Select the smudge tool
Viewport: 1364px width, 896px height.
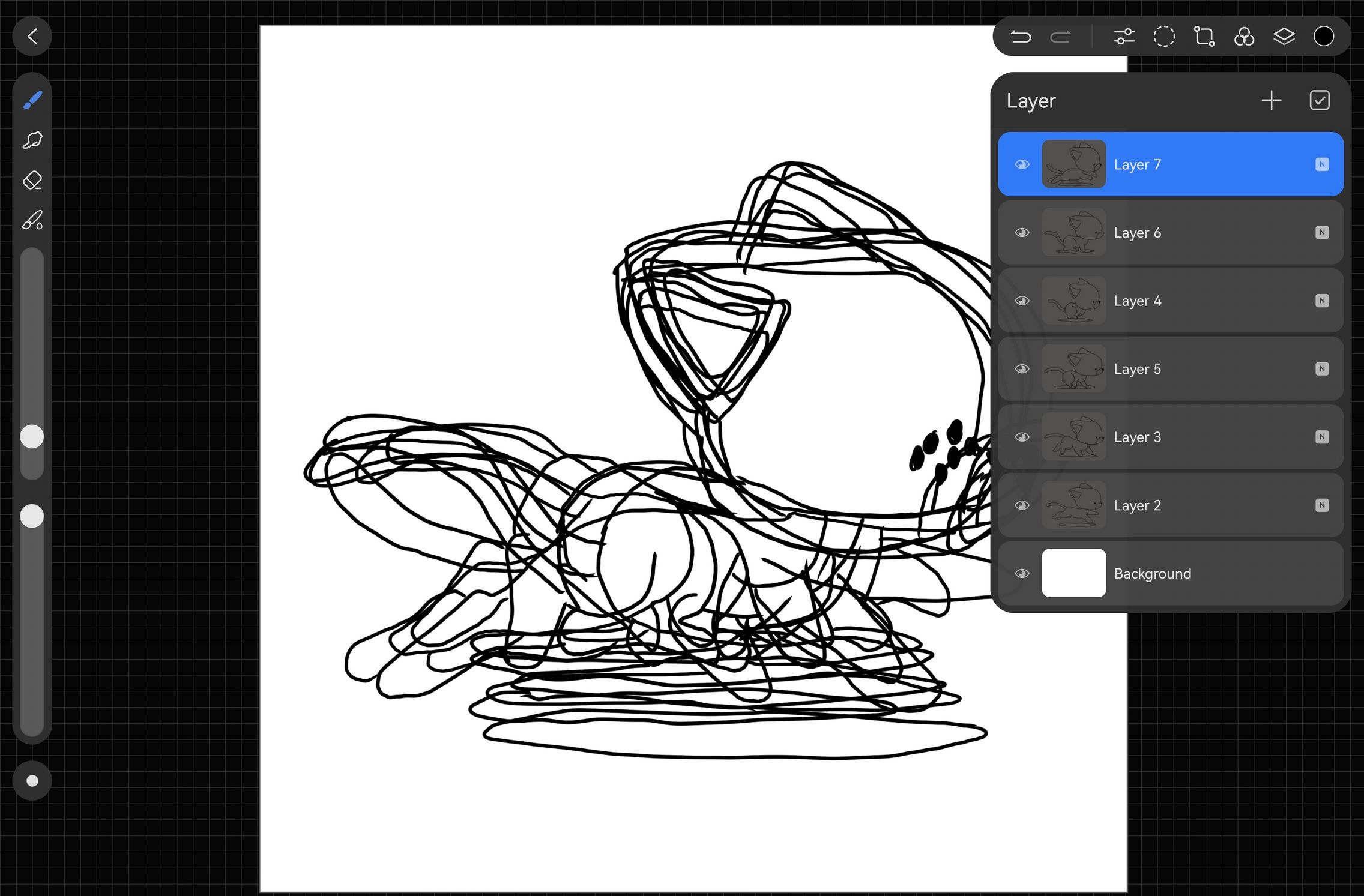click(x=32, y=140)
